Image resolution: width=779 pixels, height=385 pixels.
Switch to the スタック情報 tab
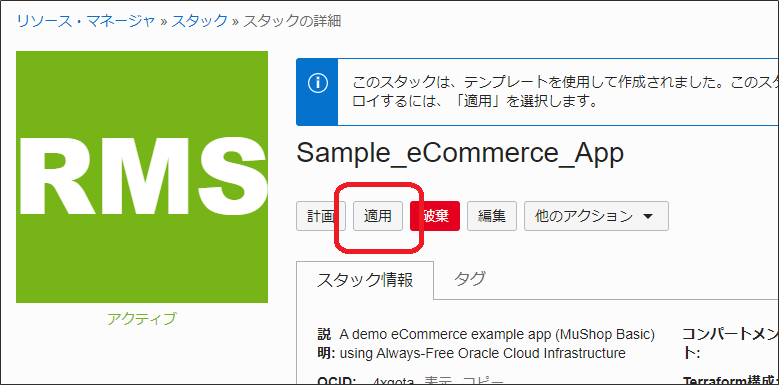coord(365,280)
